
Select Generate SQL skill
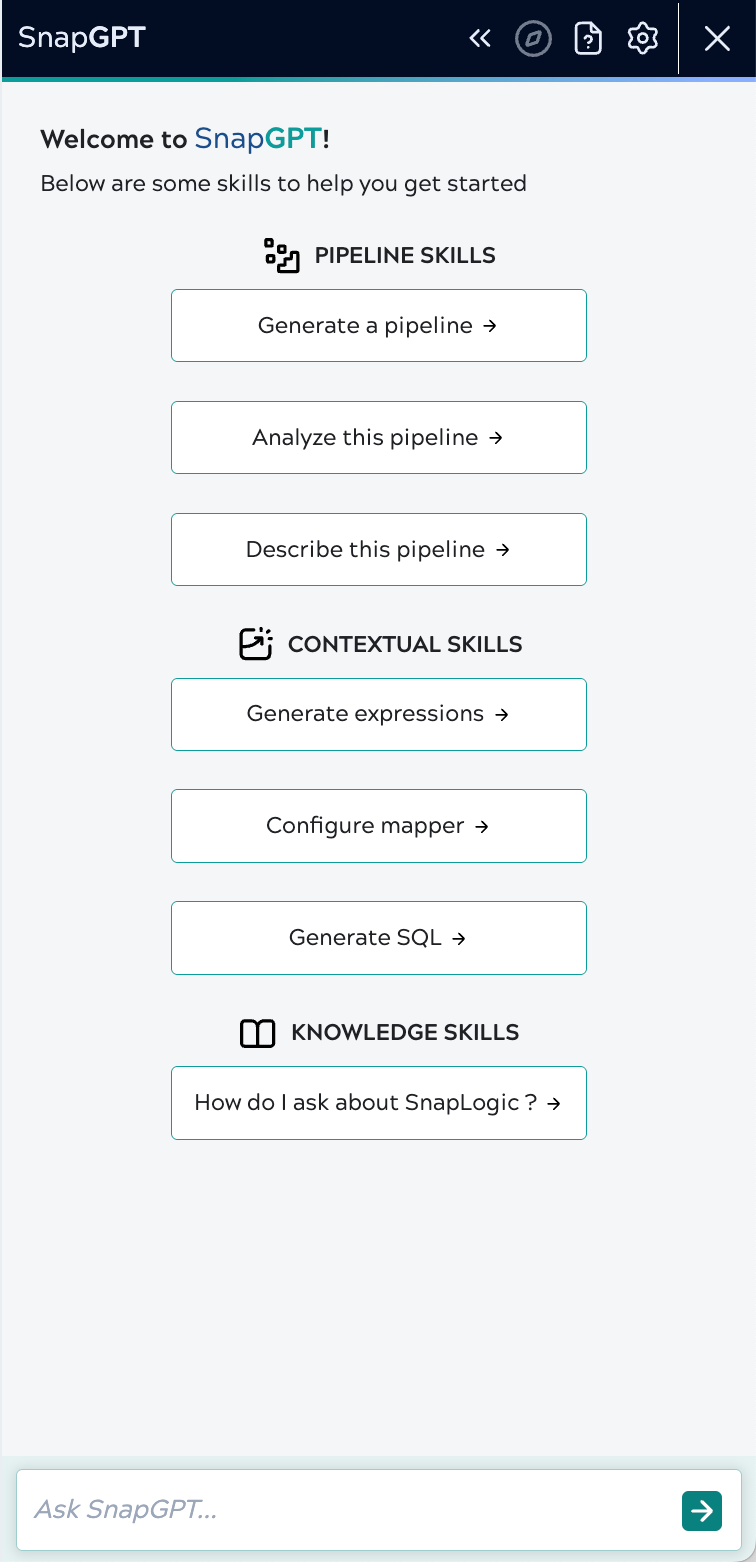pyautogui.click(x=379, y=938)
